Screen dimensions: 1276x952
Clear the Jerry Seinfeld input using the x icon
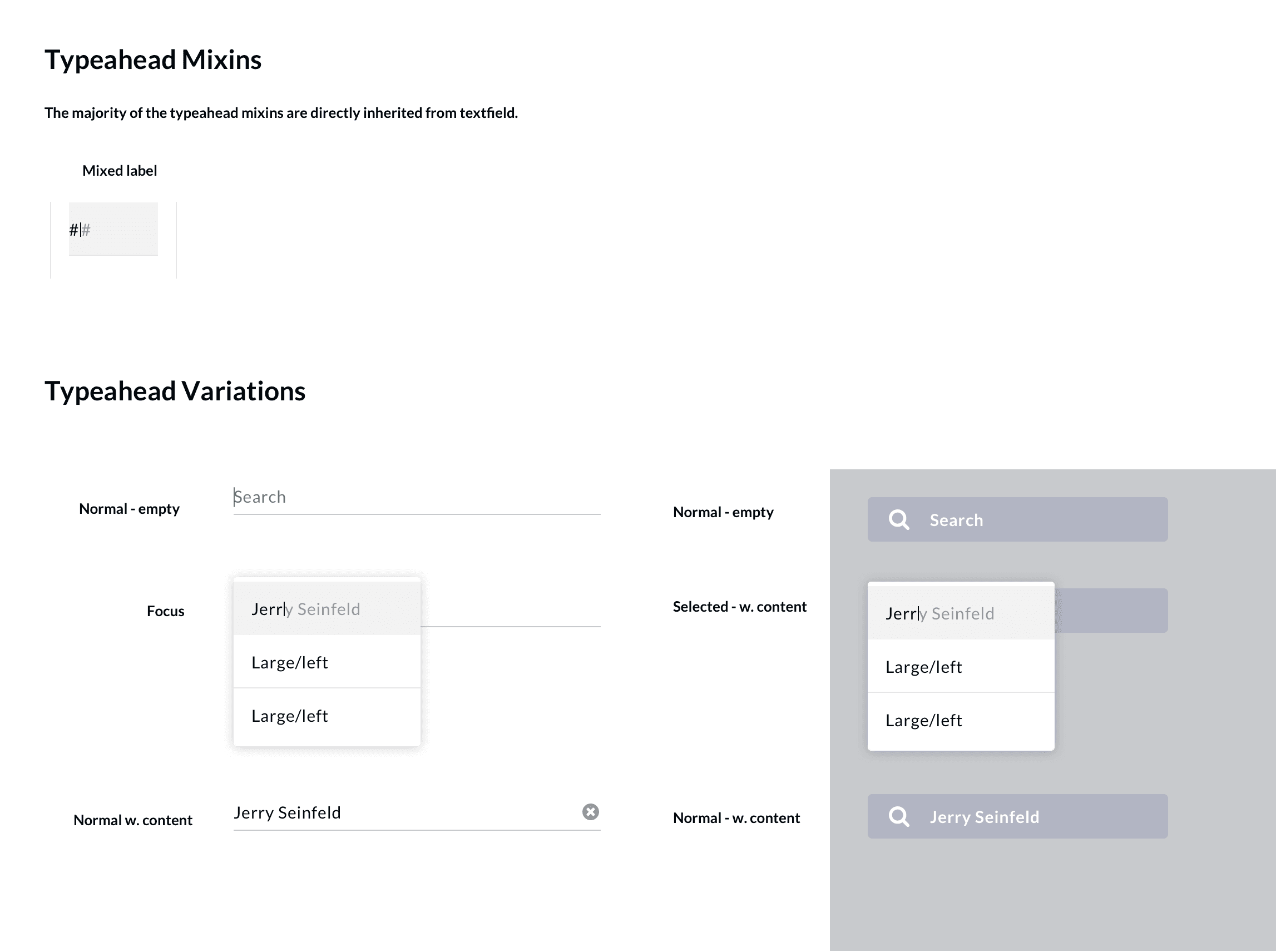tap(590, 812)
